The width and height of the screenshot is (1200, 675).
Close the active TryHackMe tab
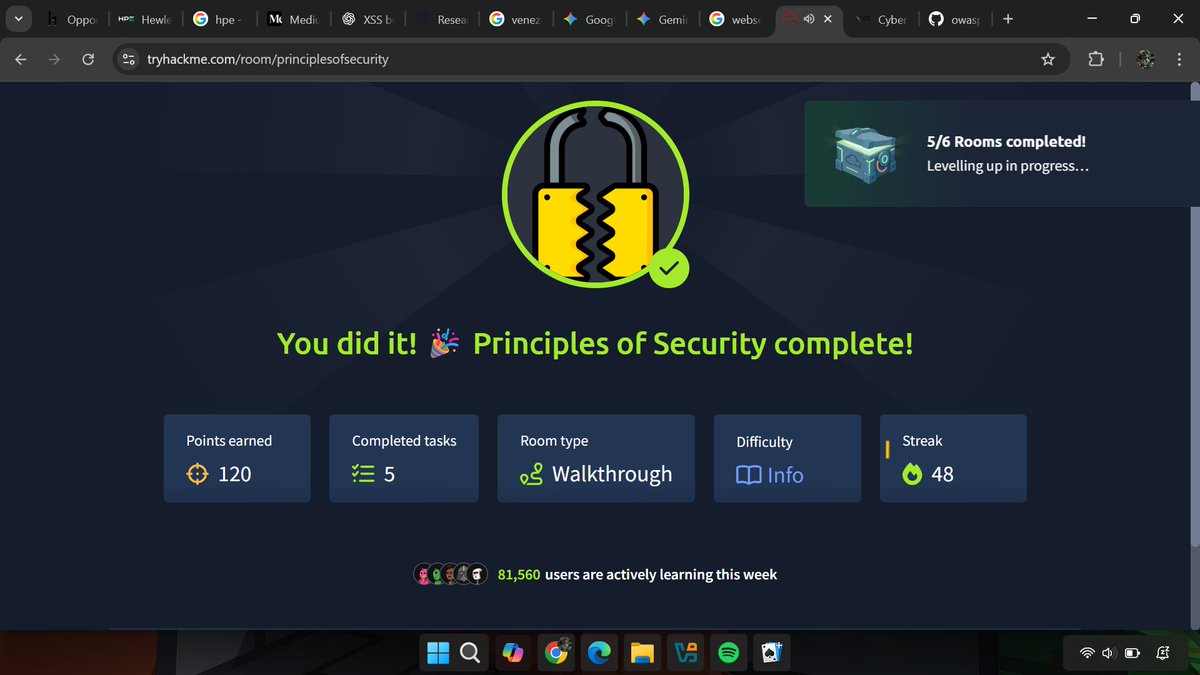828,19
